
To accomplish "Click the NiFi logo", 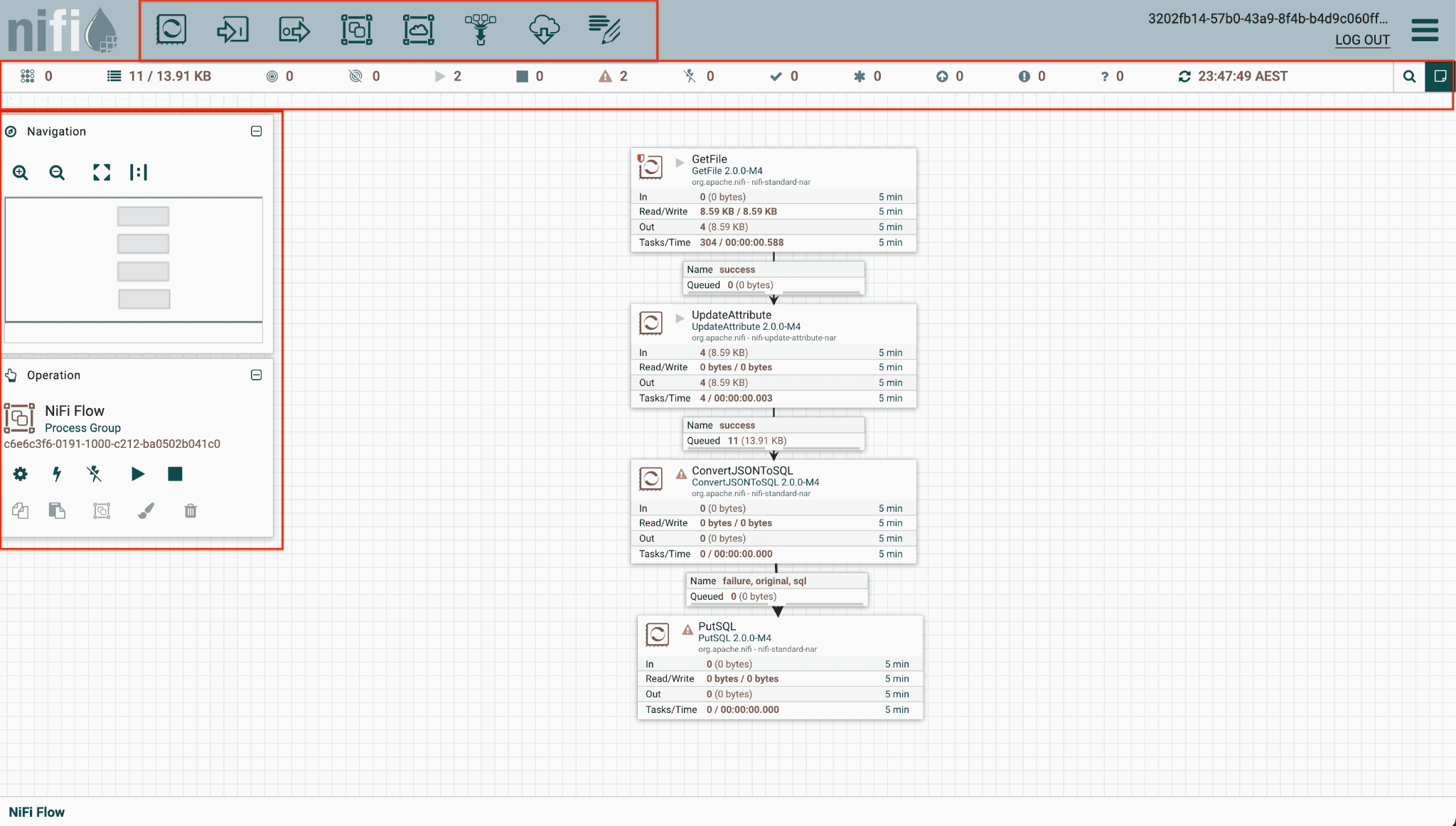I will pyautogui.click(x=63, y=30).
